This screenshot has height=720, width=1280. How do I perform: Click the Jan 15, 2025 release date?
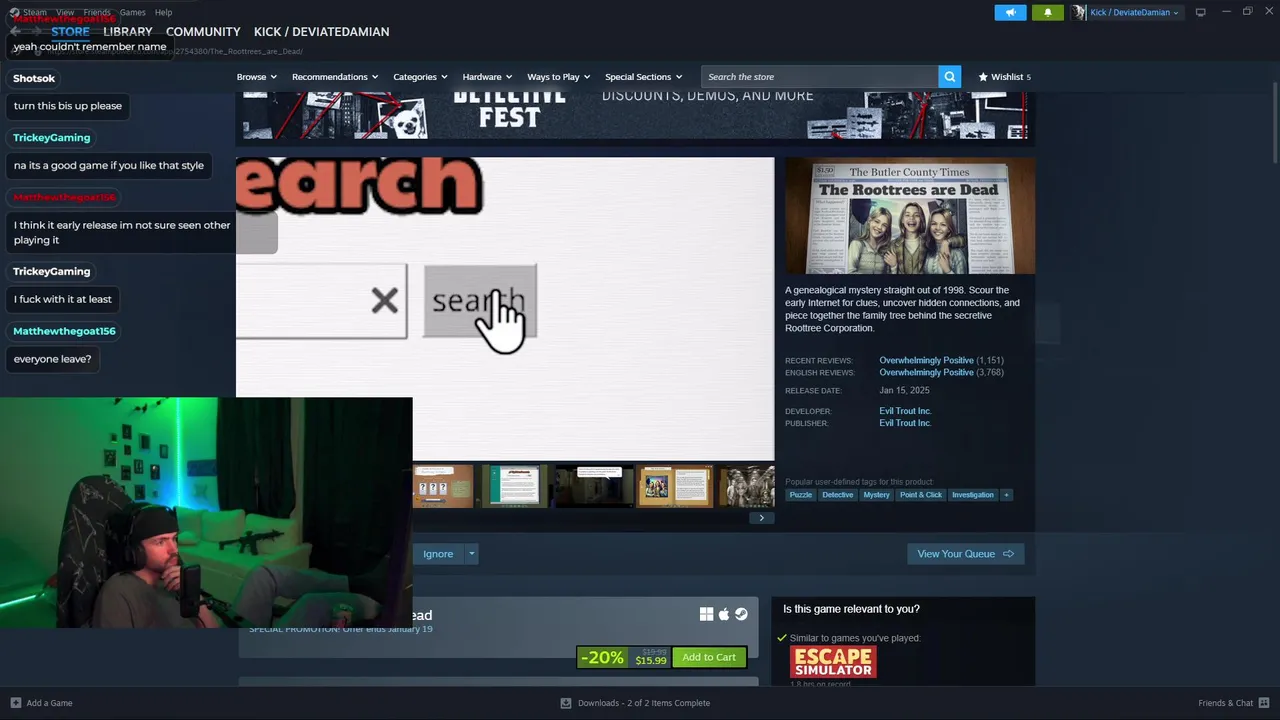point(904,391)
